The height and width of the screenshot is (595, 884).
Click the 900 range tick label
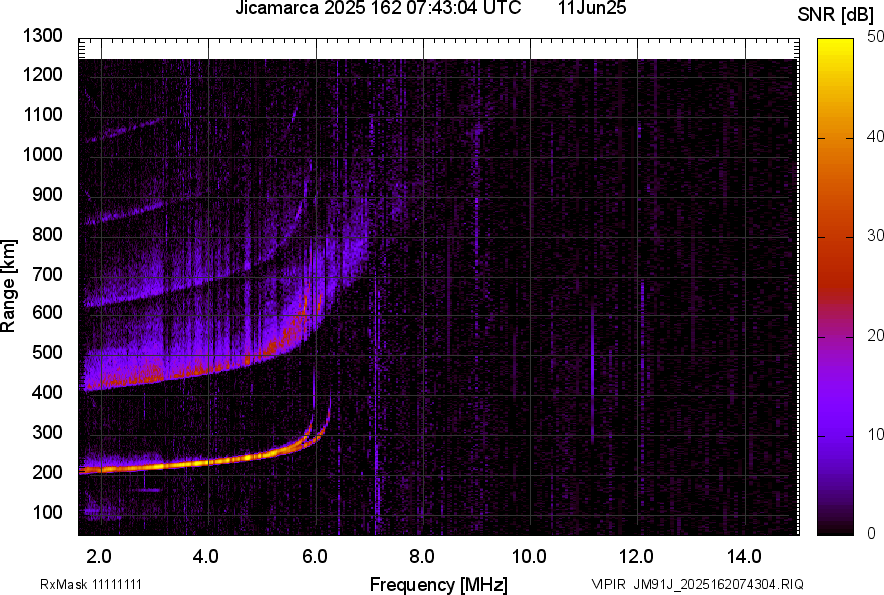point(47,194)
